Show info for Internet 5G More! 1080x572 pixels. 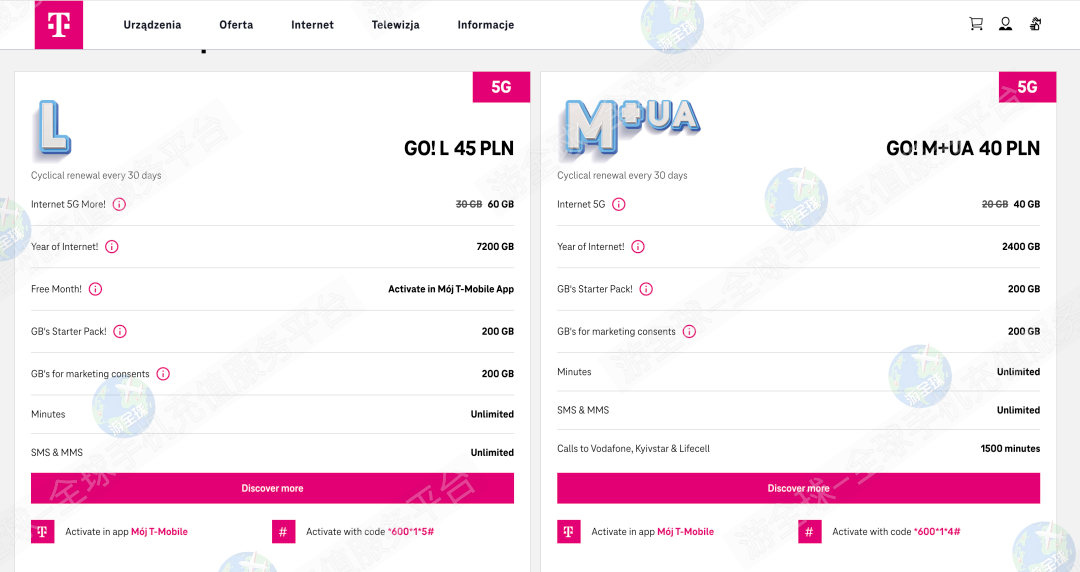tap(119, 204)
